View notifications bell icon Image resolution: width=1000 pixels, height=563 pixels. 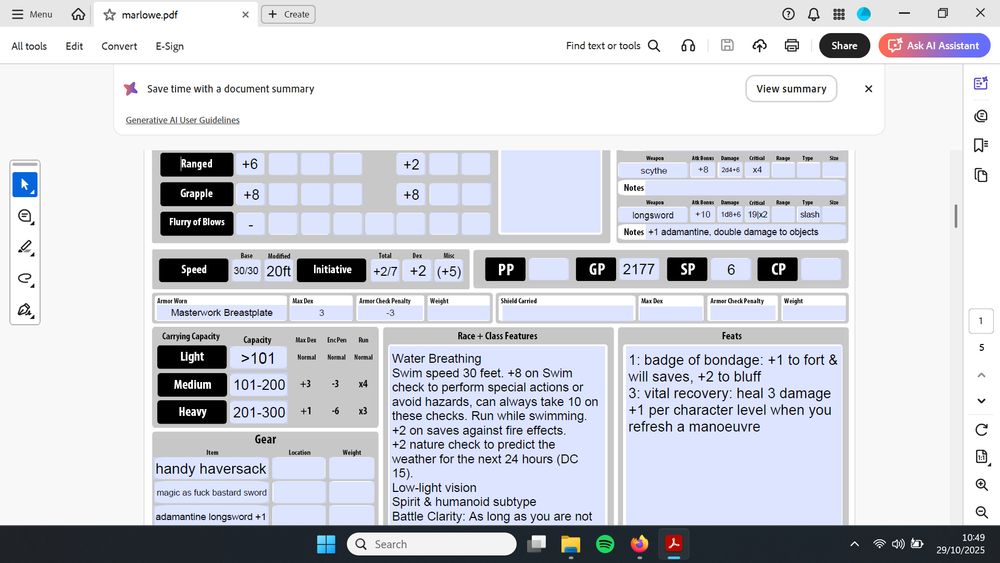click(814, 14)
